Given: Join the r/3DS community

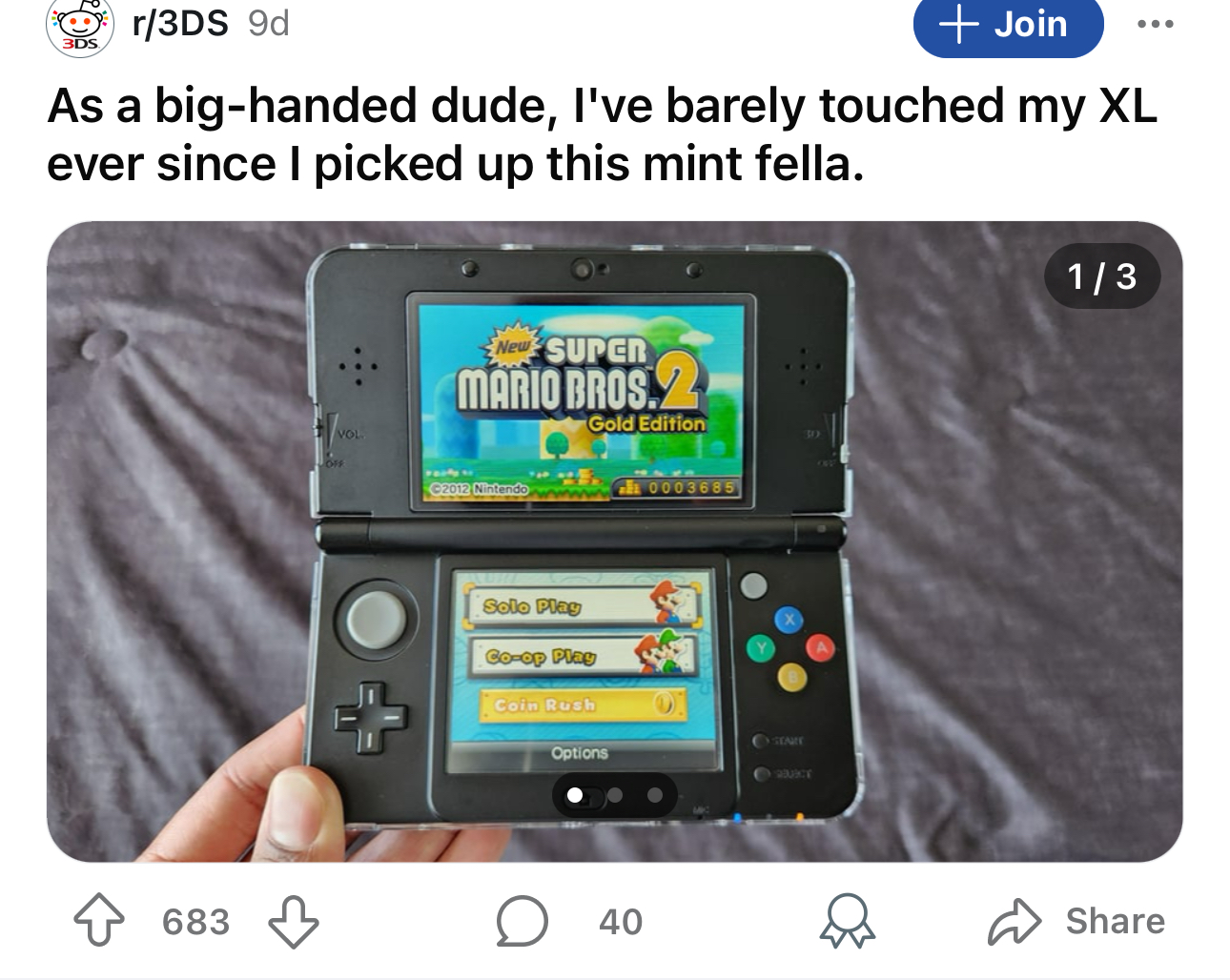Looking at the screenshot, I should pyautogui.click(x=1008, y=25).
